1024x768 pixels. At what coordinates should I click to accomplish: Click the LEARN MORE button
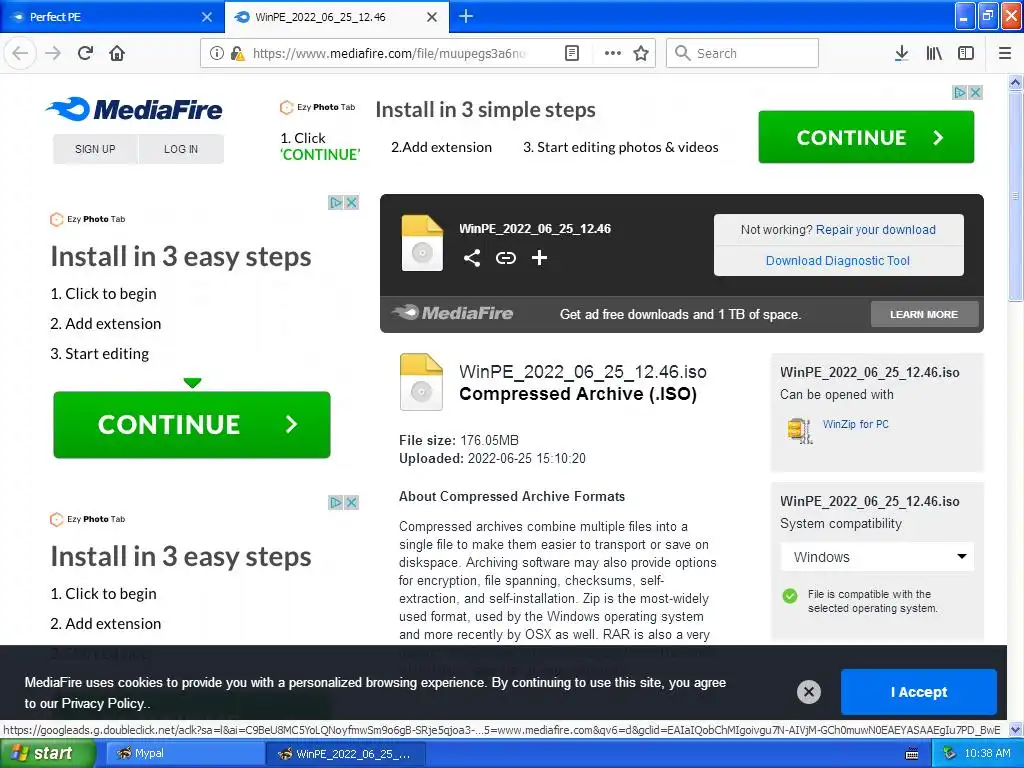tap(924, 314)
